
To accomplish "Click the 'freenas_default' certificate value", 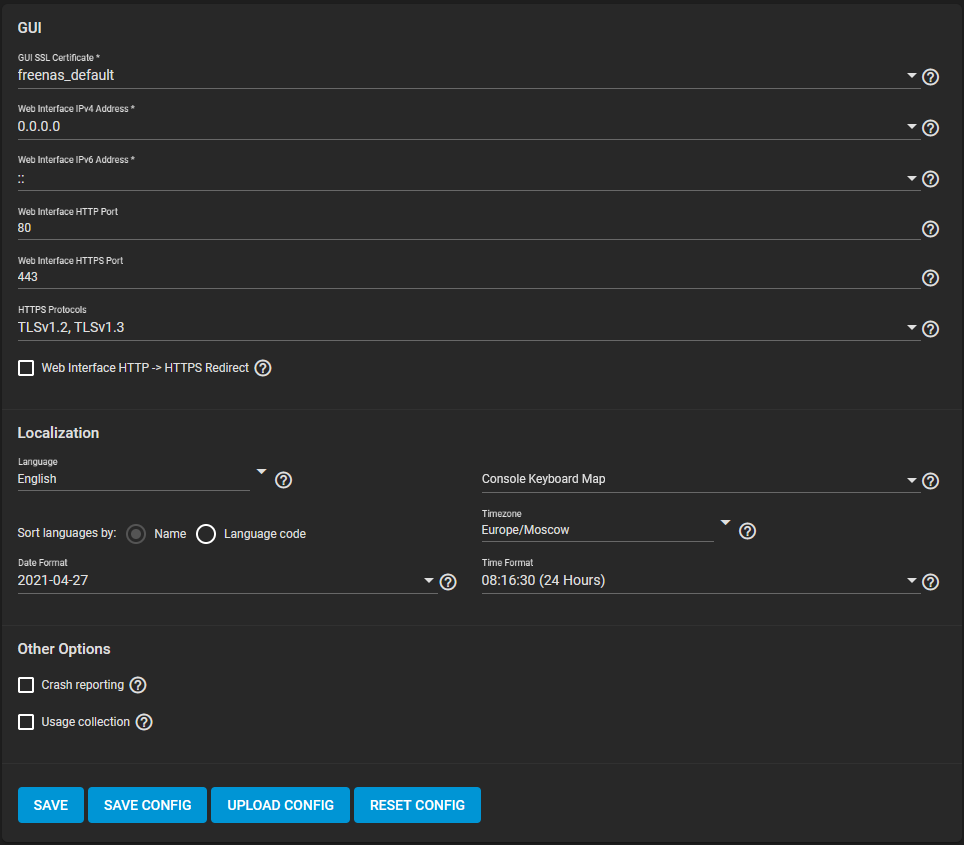I will tap(66, 75).
